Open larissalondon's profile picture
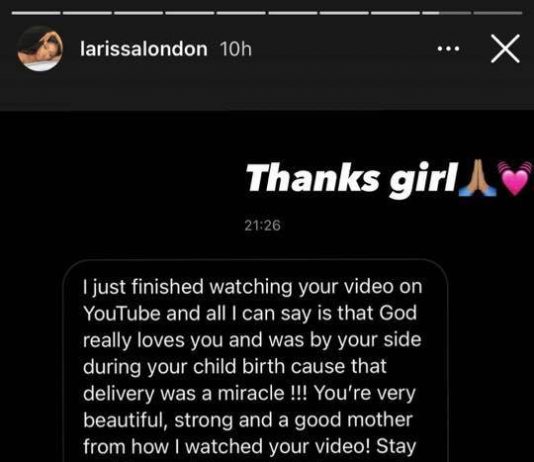The width and height of the screenshot is (534, 462). [40, 49]
